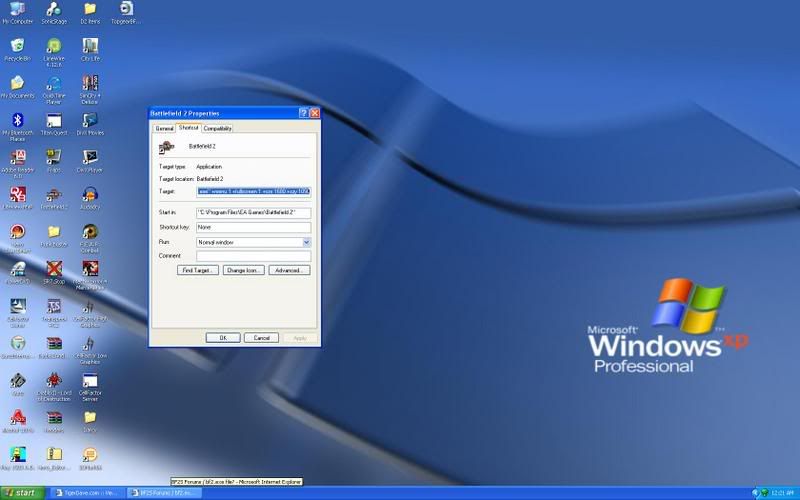Launch the PowerDVD shortcut

(x=17, y=273)
